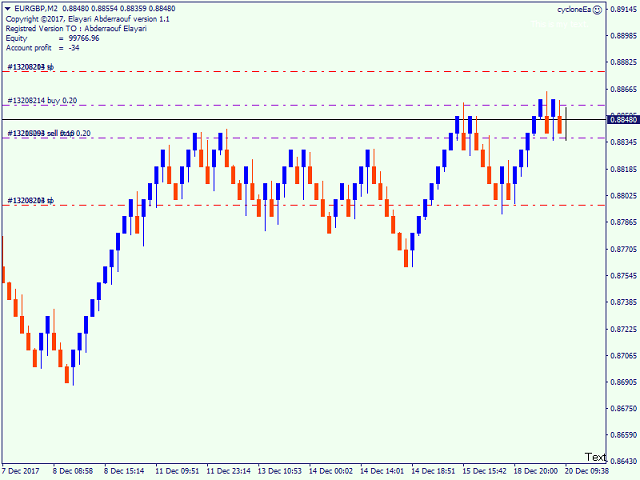Click the 13 Dec 10:53 time label
640x480 pixels.
280,471
